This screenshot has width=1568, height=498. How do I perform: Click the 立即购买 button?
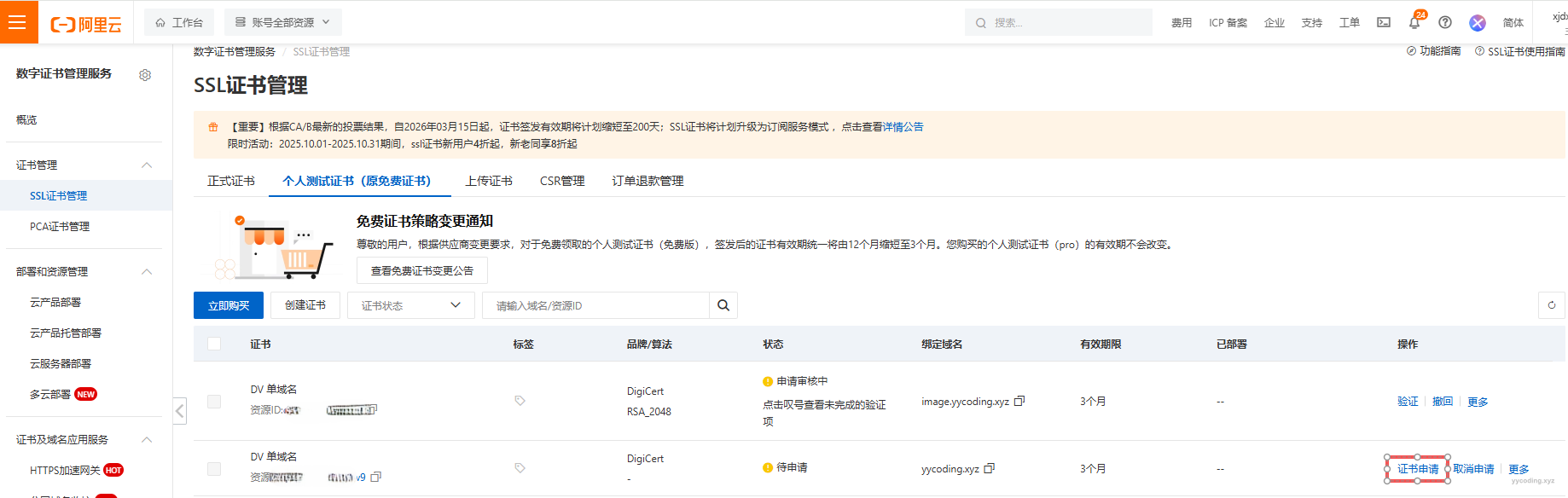[229, 305]
